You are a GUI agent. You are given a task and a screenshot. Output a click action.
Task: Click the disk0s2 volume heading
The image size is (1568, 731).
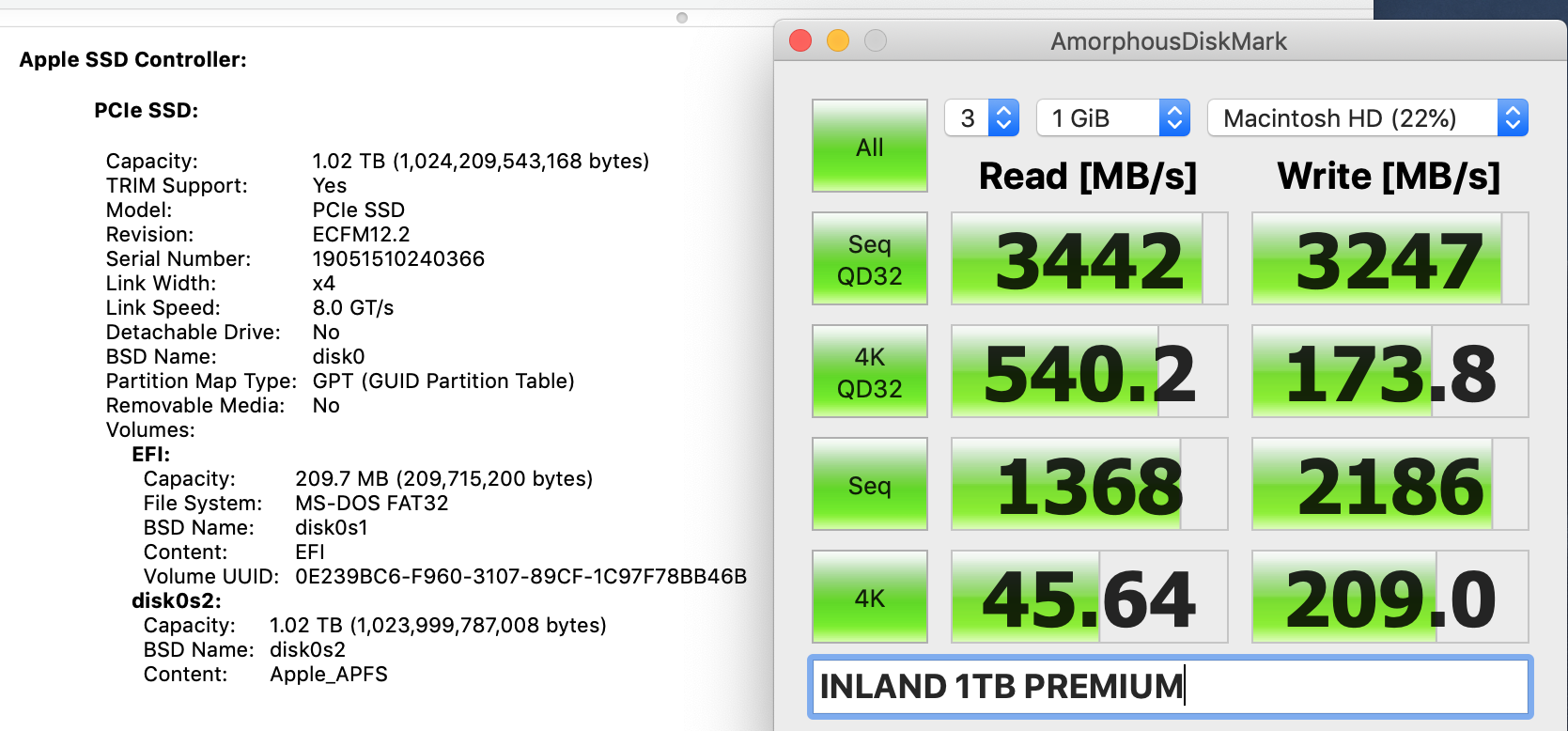[x=177, y=600]
